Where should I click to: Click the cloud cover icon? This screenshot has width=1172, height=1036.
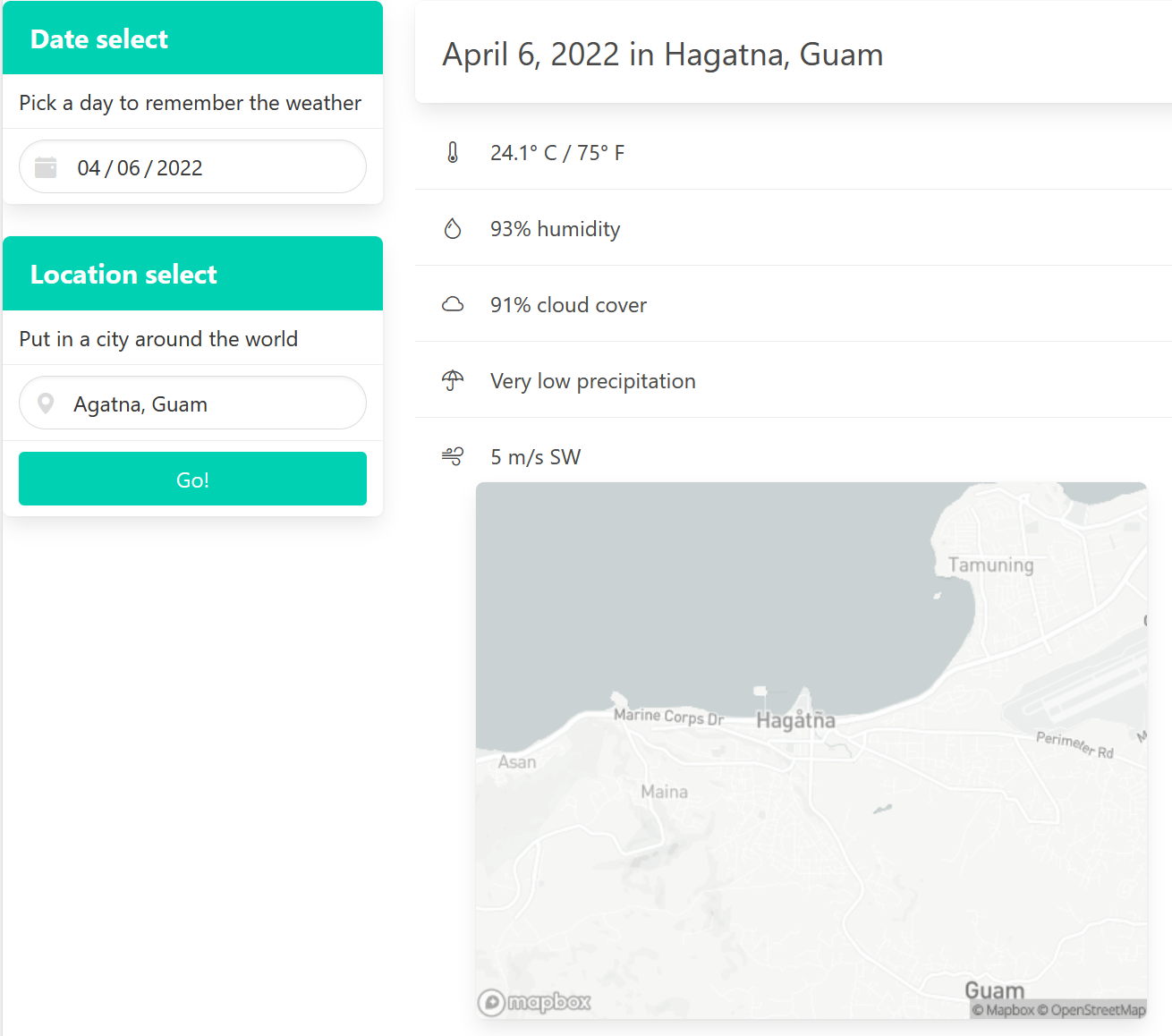tap(453, 305)
